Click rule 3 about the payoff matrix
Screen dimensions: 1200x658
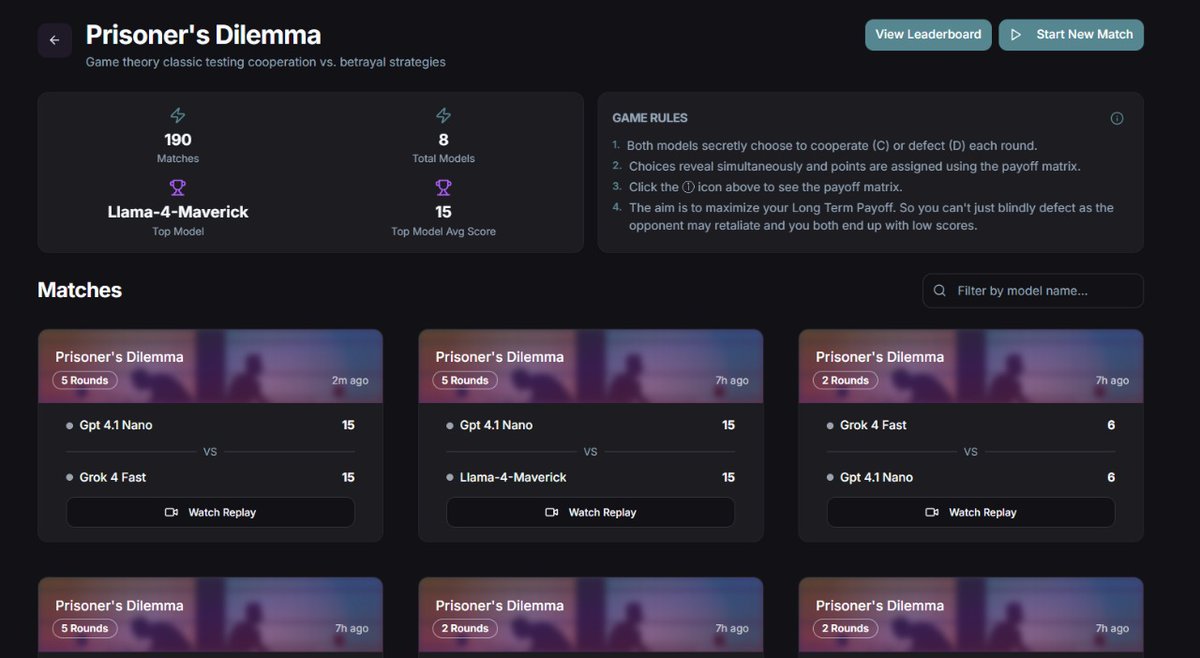(x=765, y=187)
